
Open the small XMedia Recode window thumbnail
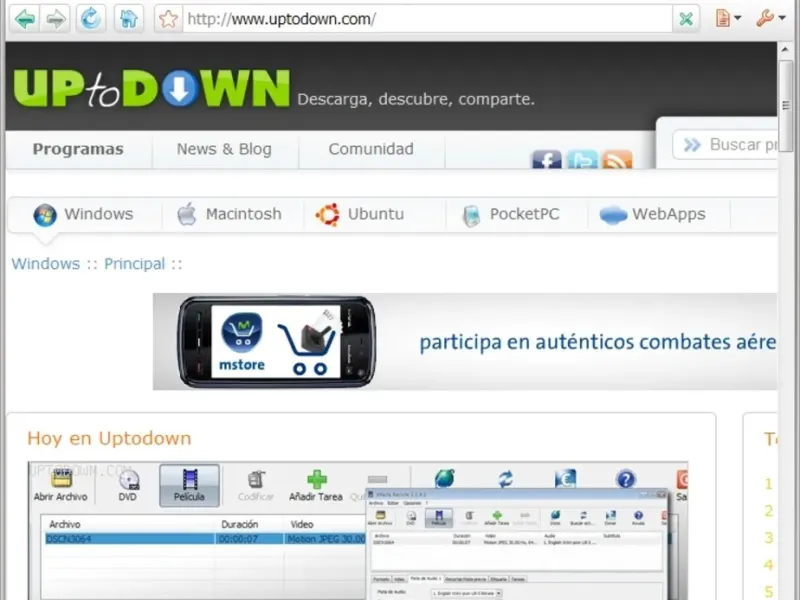click(516, 545)
